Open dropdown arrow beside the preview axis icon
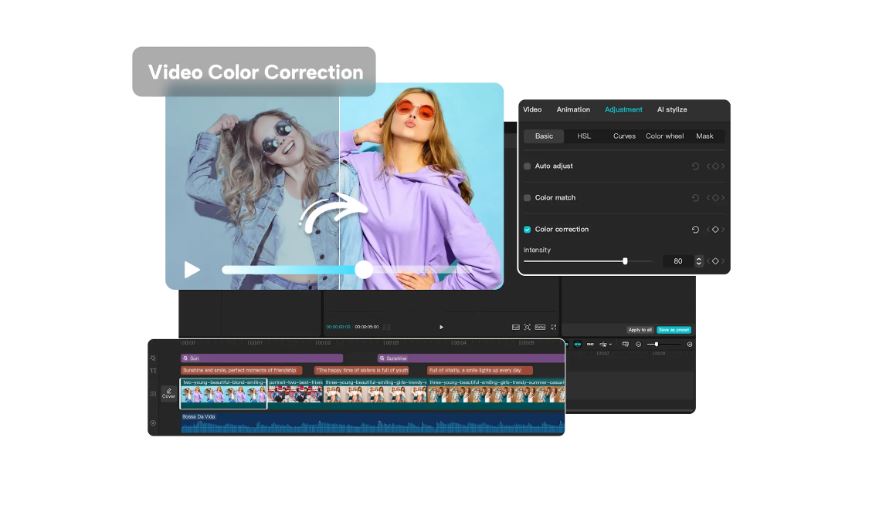This screenshot has height=514, width=872. [x=611, y=345]
